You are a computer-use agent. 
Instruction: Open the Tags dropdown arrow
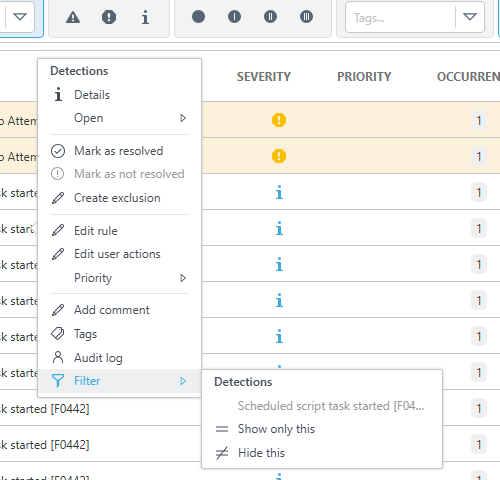click(470, 17)
